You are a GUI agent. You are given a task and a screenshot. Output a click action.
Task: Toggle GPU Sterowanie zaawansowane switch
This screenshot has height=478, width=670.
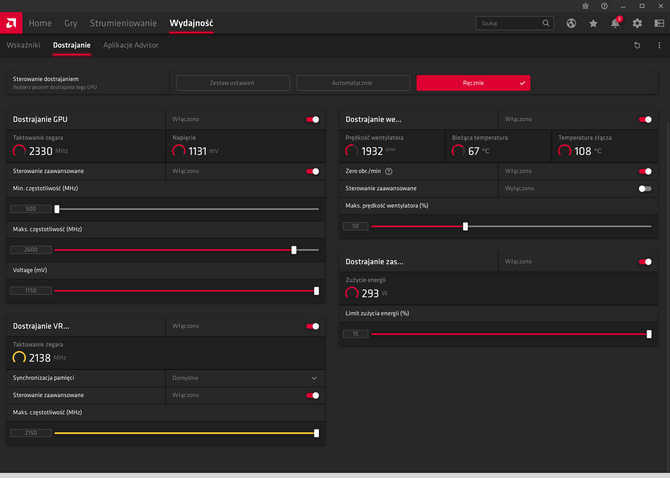(313, 171)
